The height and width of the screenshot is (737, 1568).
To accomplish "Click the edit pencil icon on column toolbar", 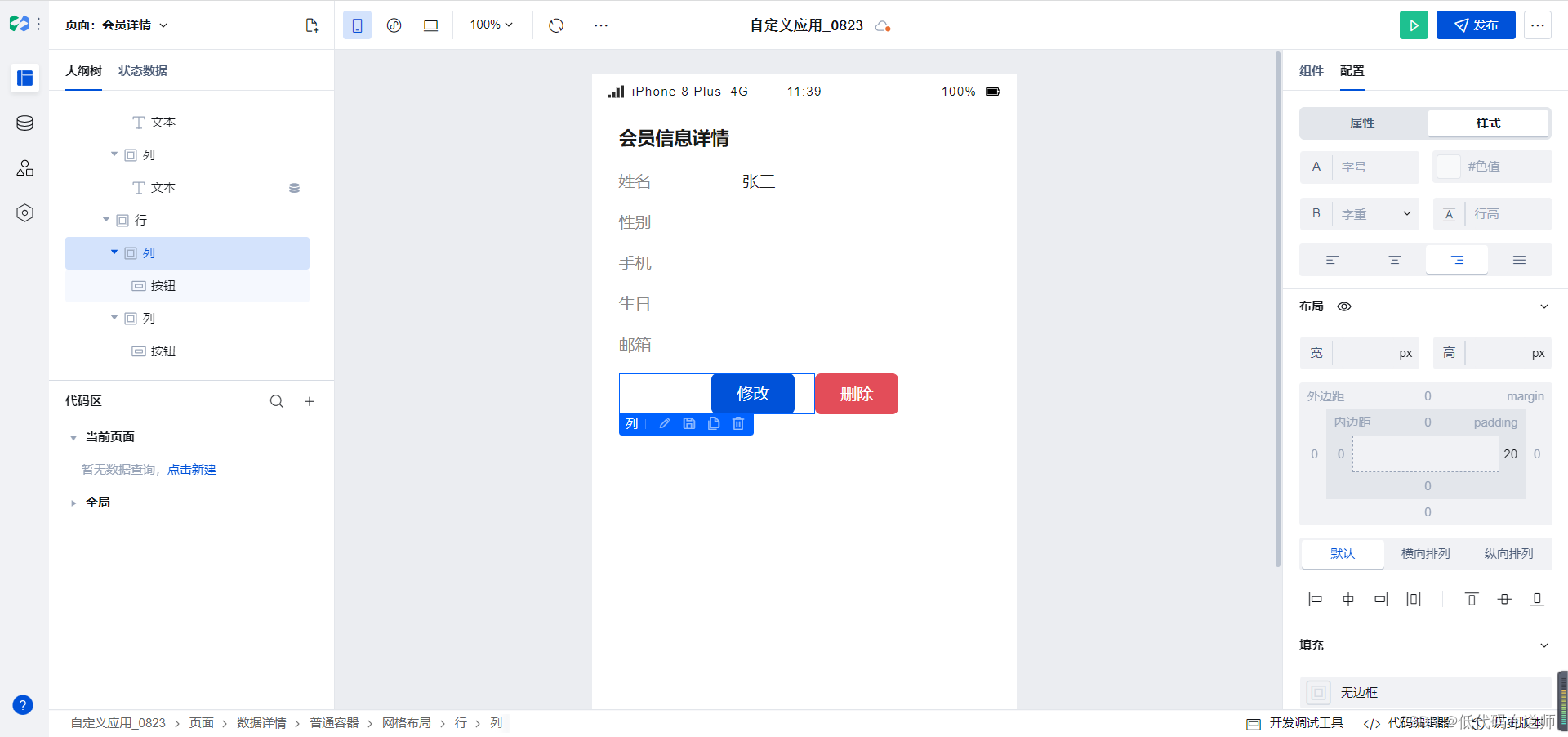I will (665, 423).
